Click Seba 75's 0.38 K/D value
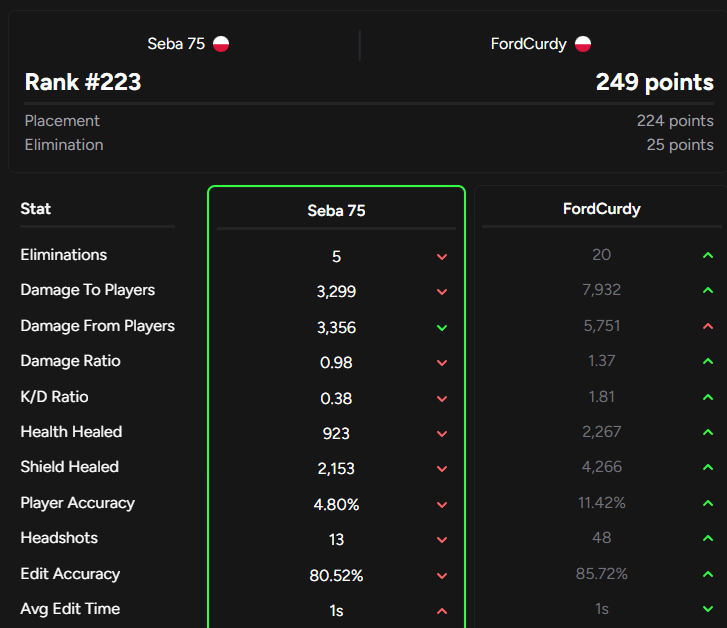Image resolution: width=727 pixels, height=628 pixels. pos(336,399)
